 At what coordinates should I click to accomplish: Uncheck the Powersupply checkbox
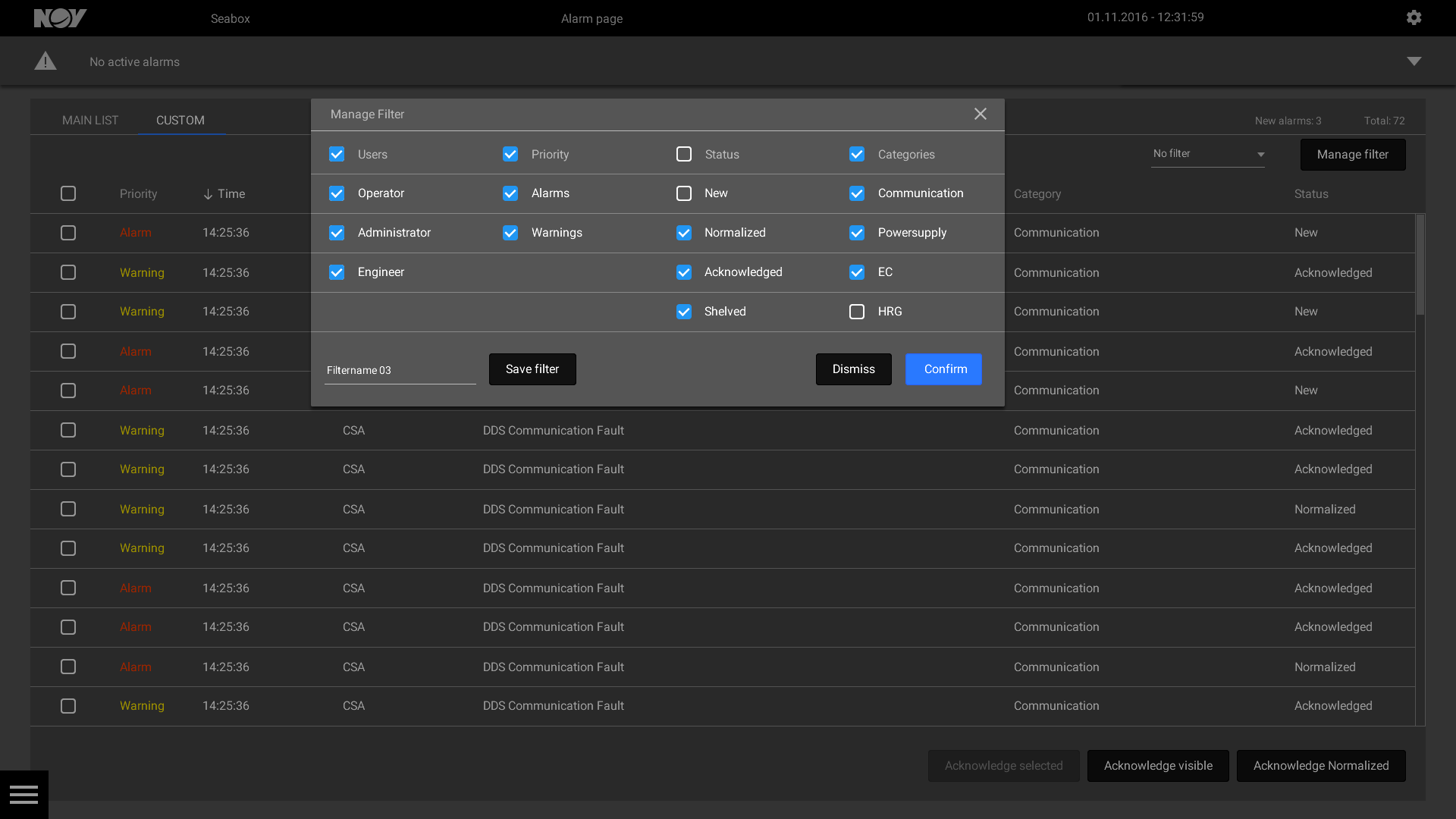point(857,233)
